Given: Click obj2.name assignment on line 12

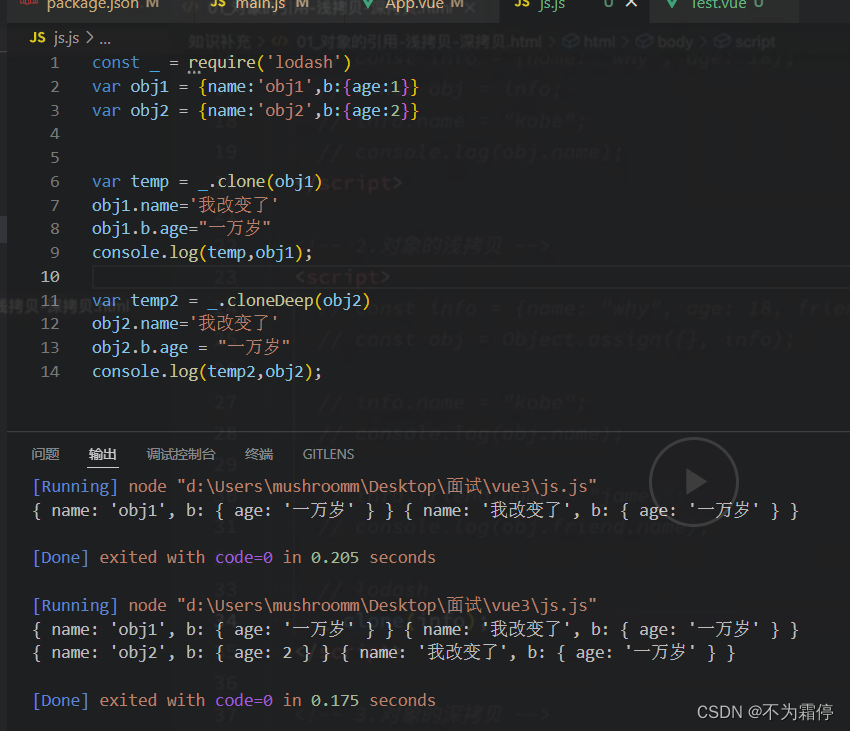Looking at the screenshot, I should point(185,324).
